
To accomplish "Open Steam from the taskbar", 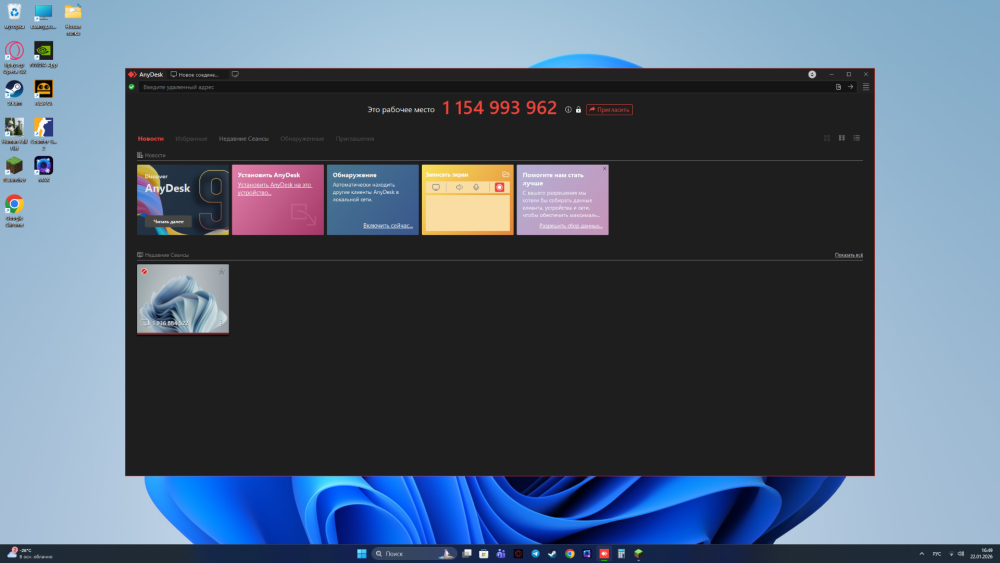I will coord(552,553).
